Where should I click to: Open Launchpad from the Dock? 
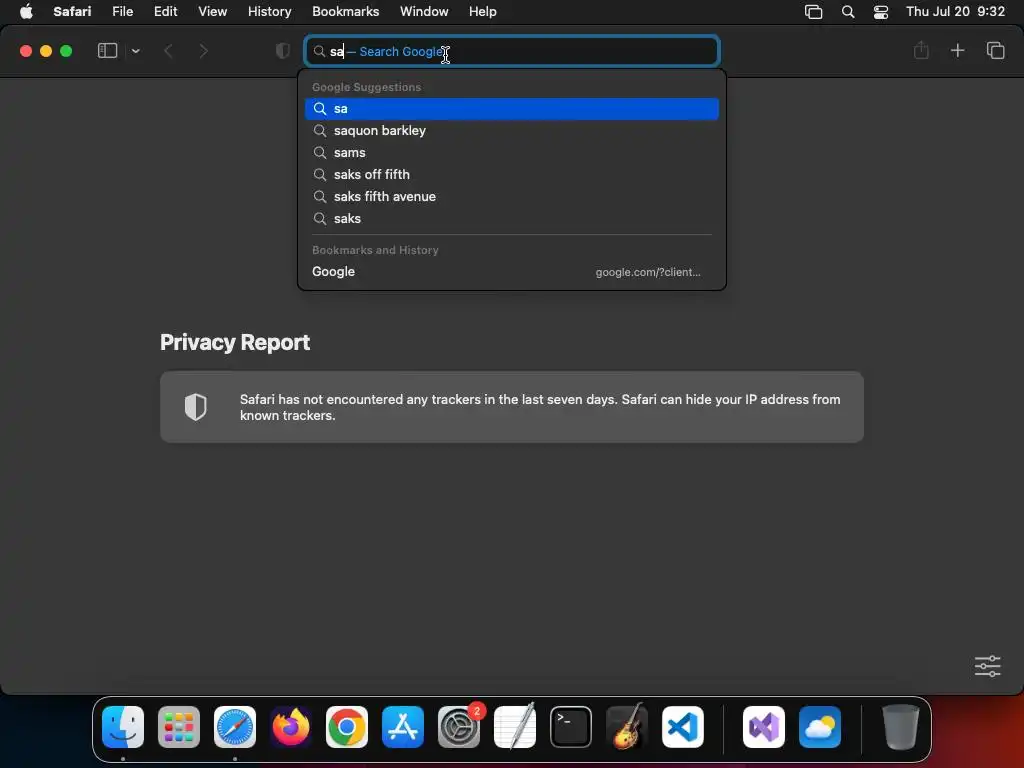point(179,727)
